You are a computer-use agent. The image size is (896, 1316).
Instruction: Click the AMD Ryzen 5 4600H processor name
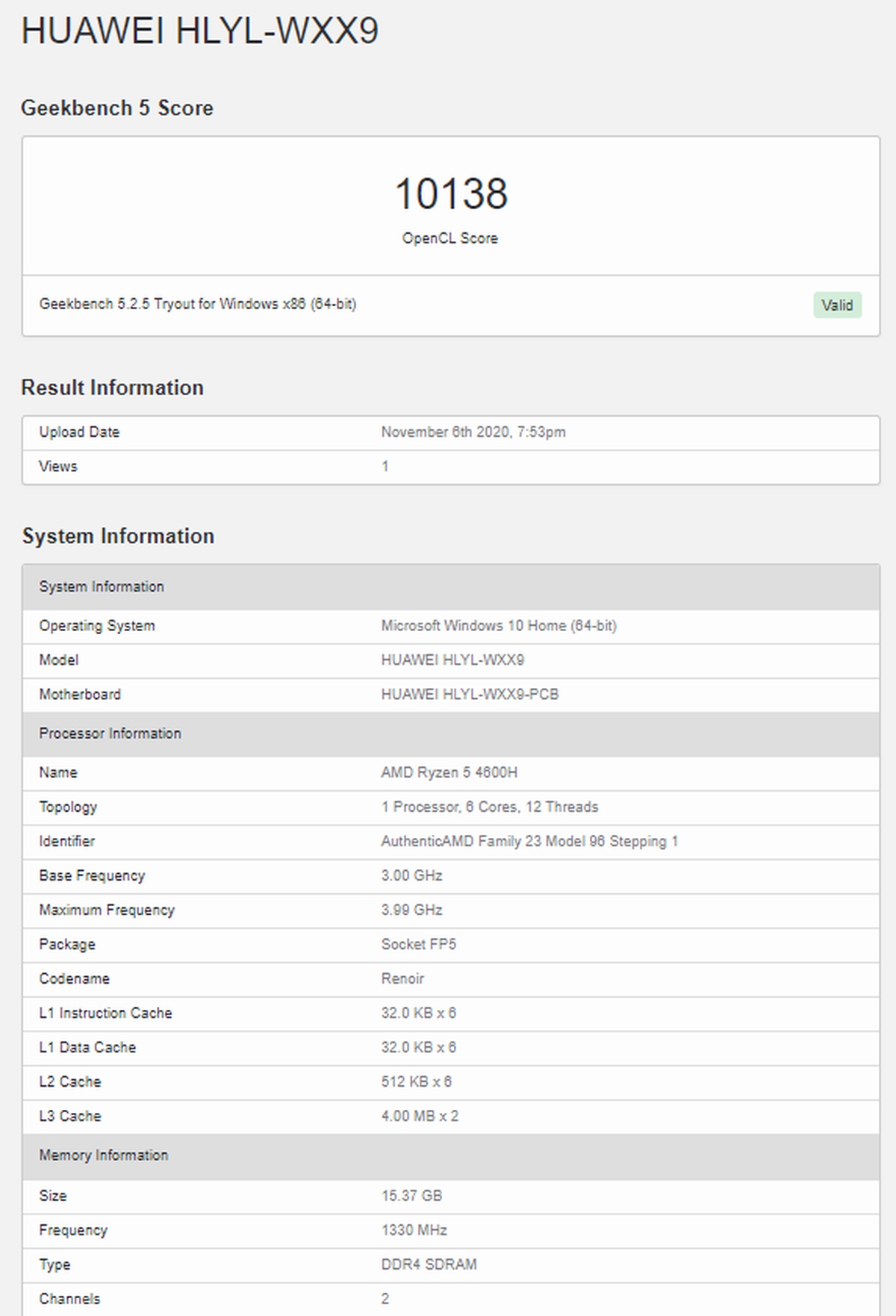click(449, 772)
